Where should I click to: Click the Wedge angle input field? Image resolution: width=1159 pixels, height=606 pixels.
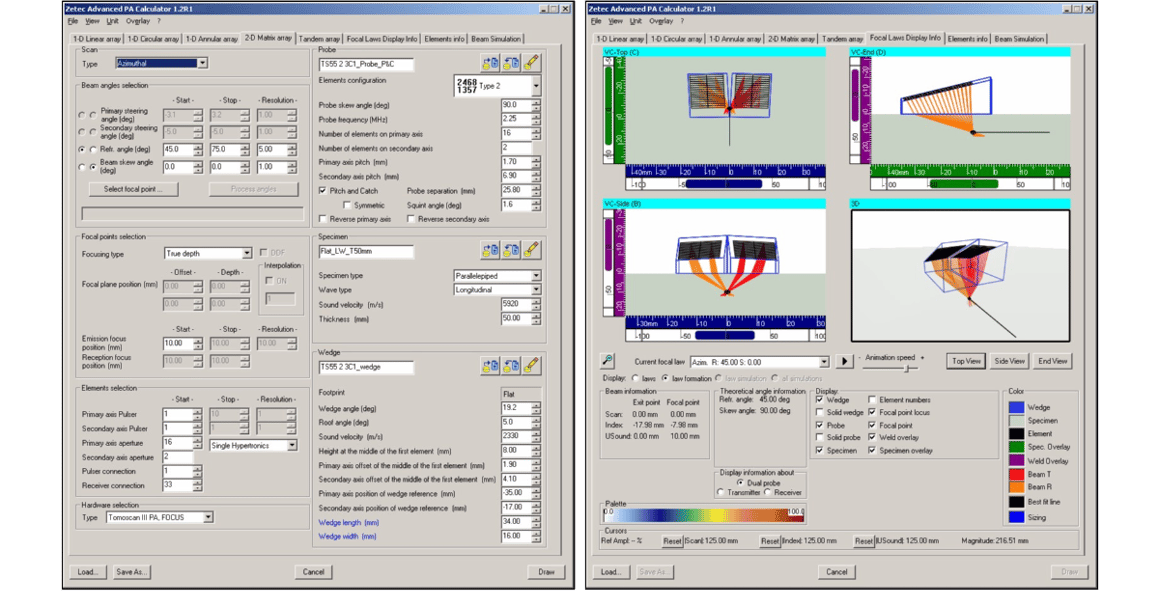click(516, 408)
